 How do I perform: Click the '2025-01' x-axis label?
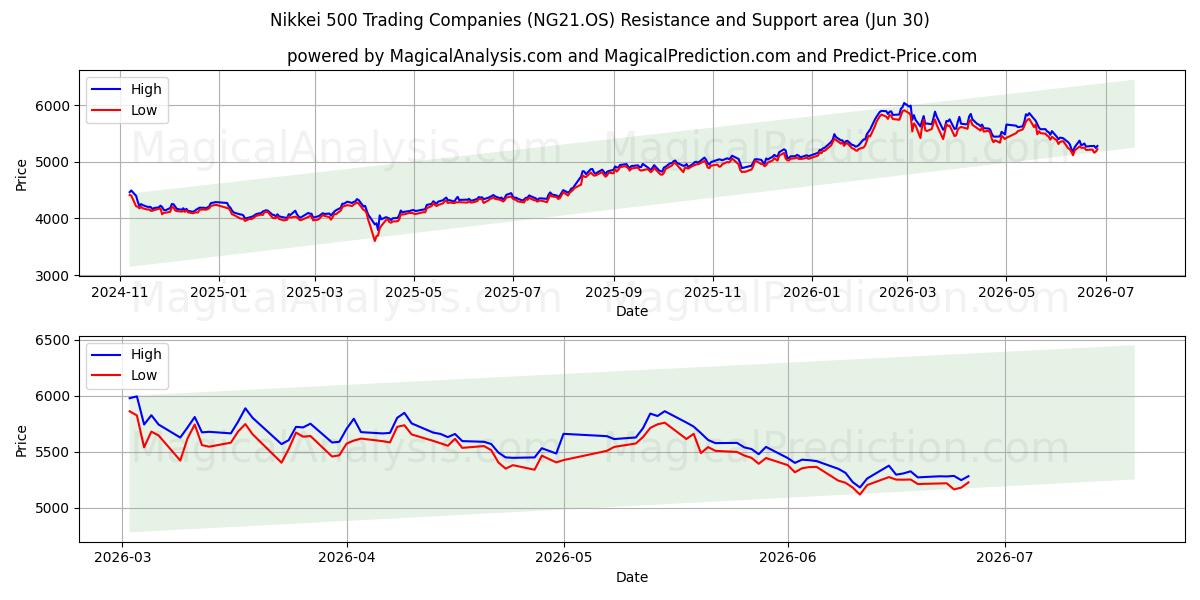coord(218,294)
